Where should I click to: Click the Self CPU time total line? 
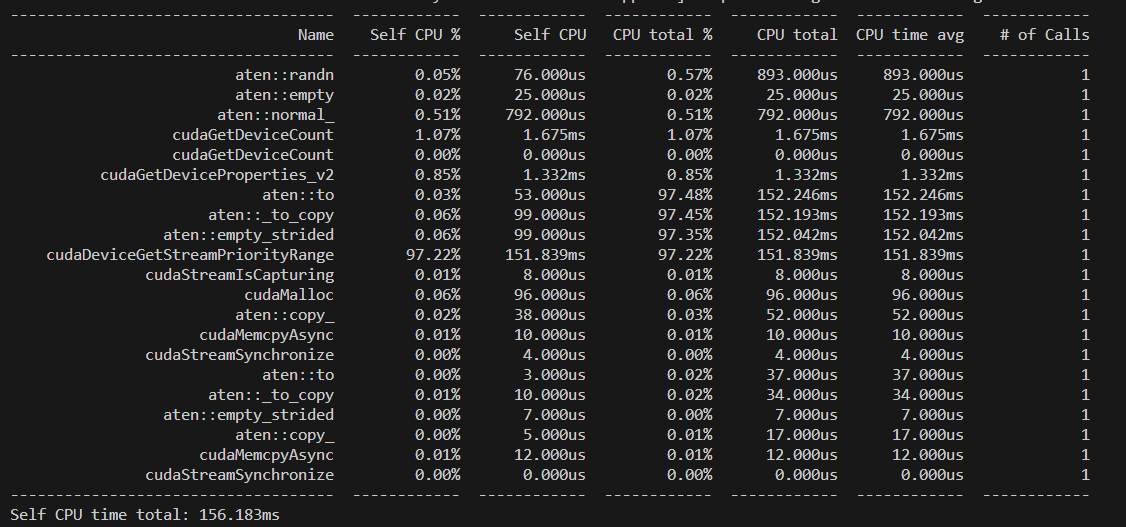coord(145,514)
